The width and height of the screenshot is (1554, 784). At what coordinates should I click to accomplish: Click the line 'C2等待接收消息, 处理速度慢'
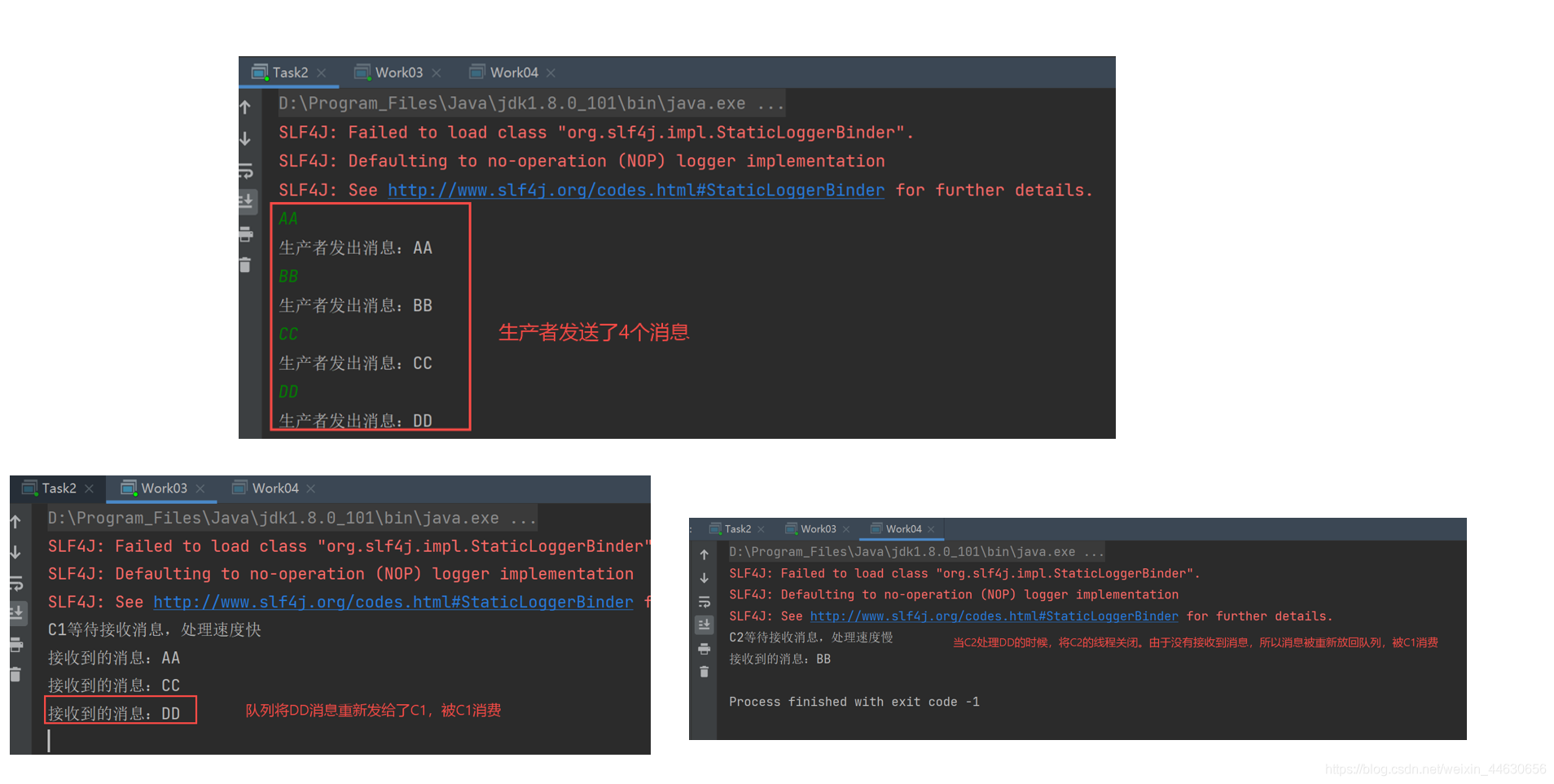(811, 637)
